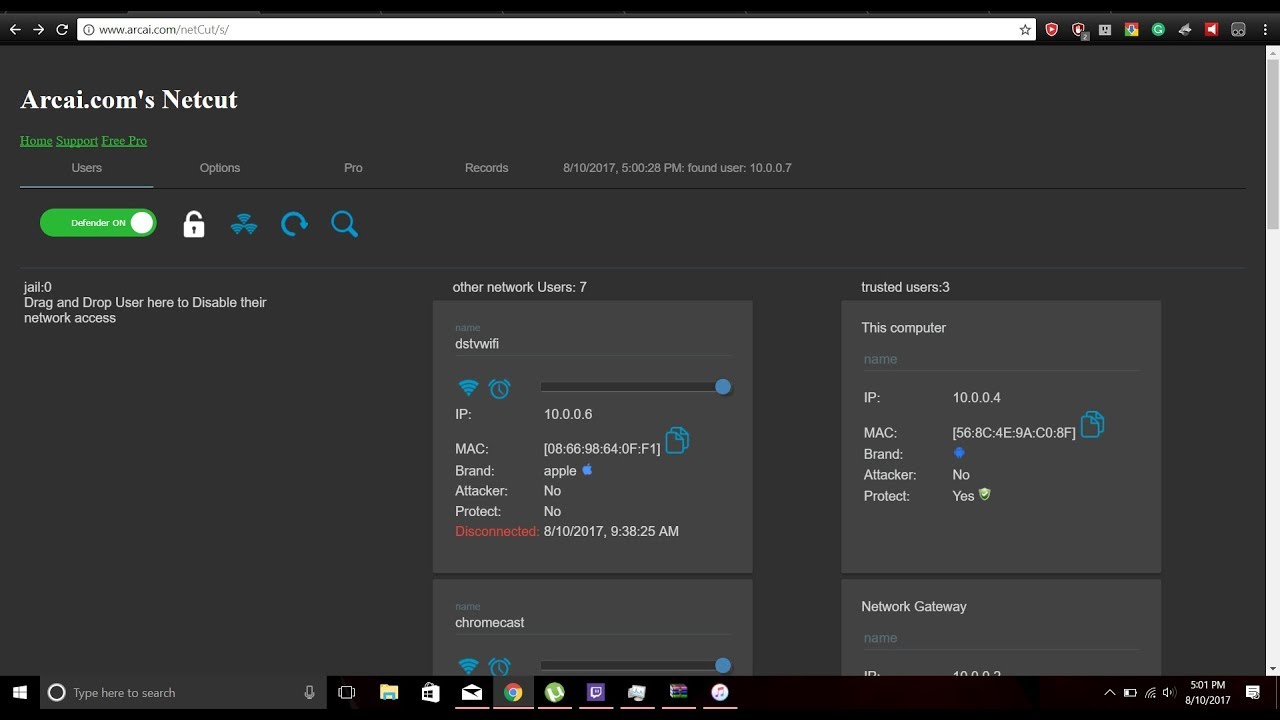Toggle the WiFi icon for dstvwifi

click(468, 388)
